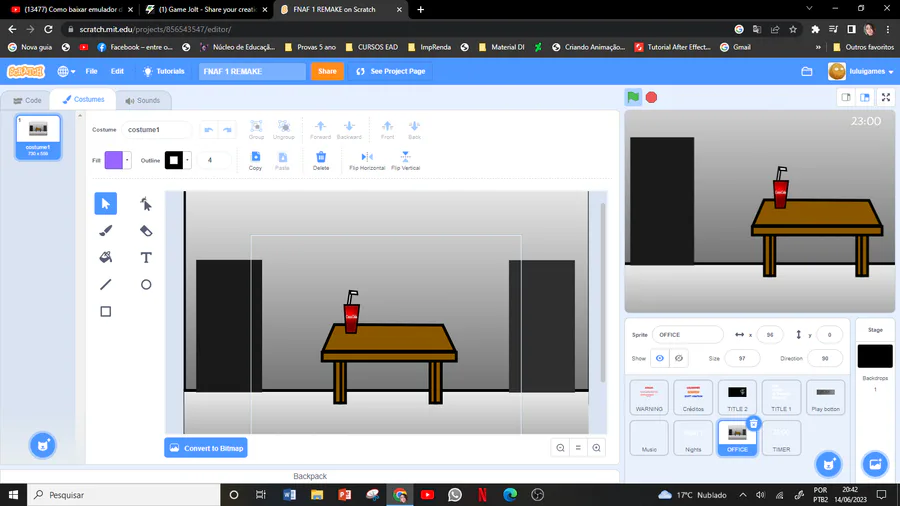Hide the sprite using crossed-eye icon

[x=678, y=358]
